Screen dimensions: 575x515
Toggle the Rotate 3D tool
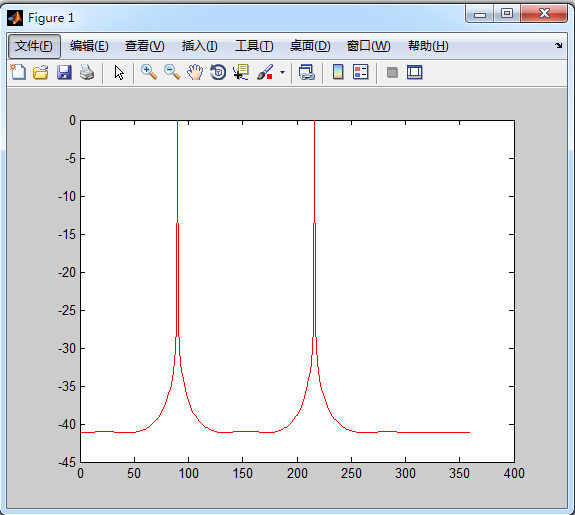click(218, 72)
